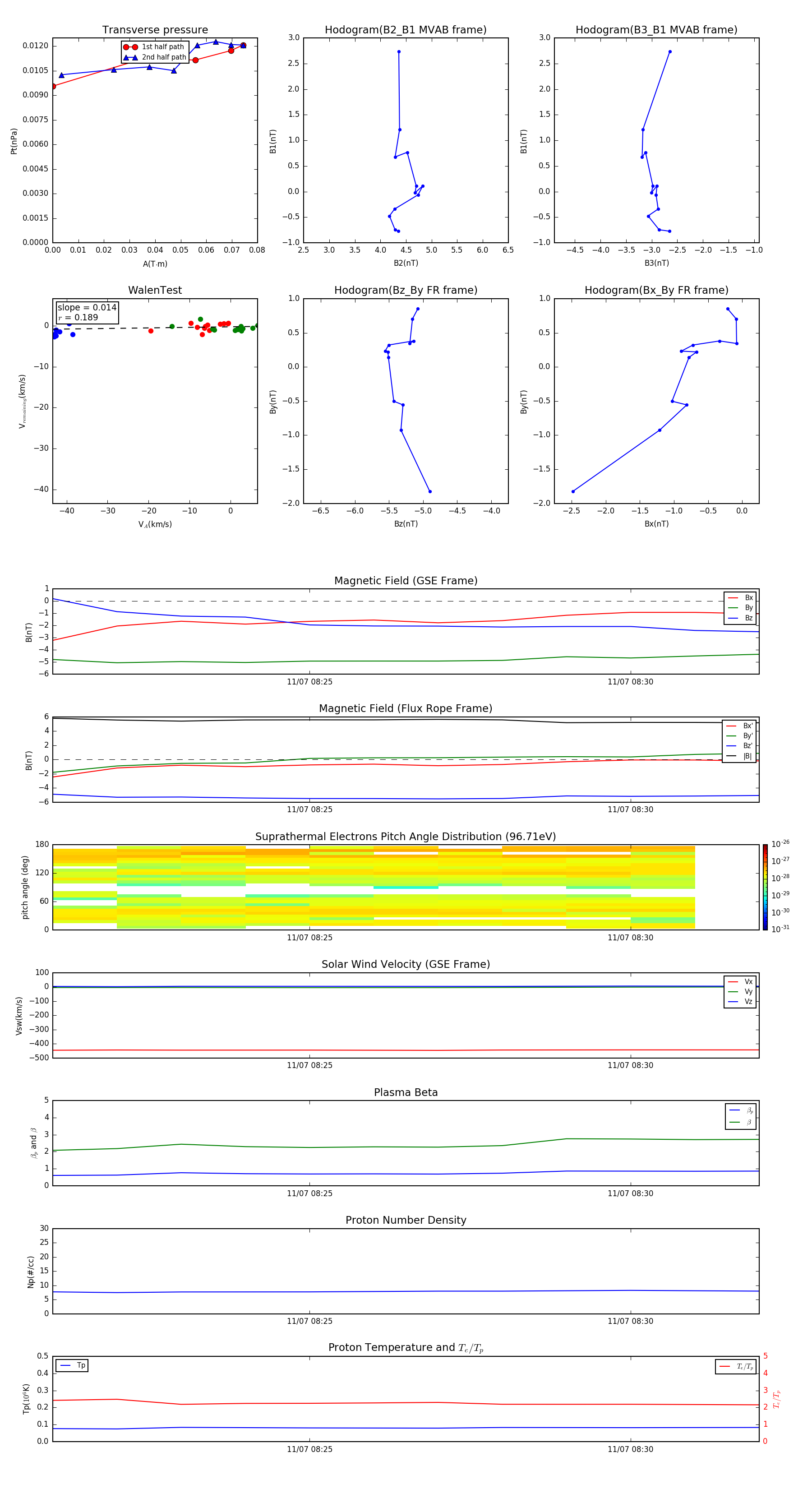Click 11/07 08:30 tick under Plasma Beta

(631, 1193)
